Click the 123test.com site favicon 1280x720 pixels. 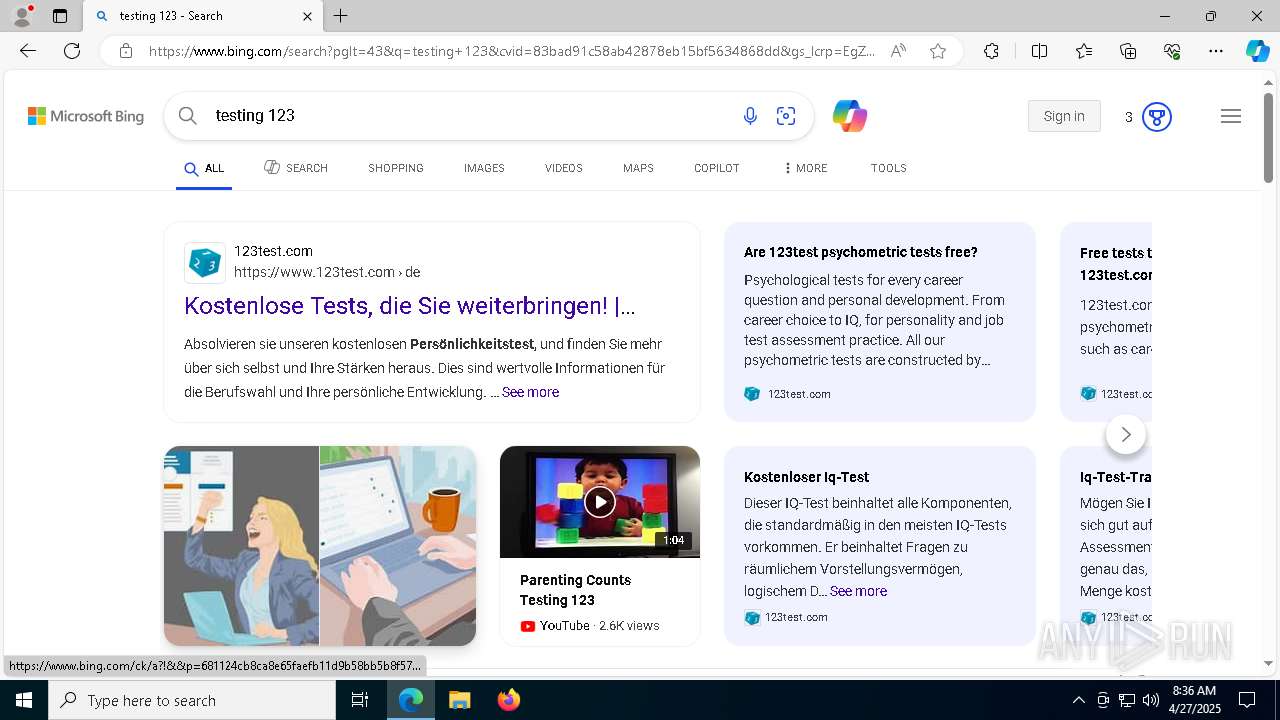tap(205, 263)
